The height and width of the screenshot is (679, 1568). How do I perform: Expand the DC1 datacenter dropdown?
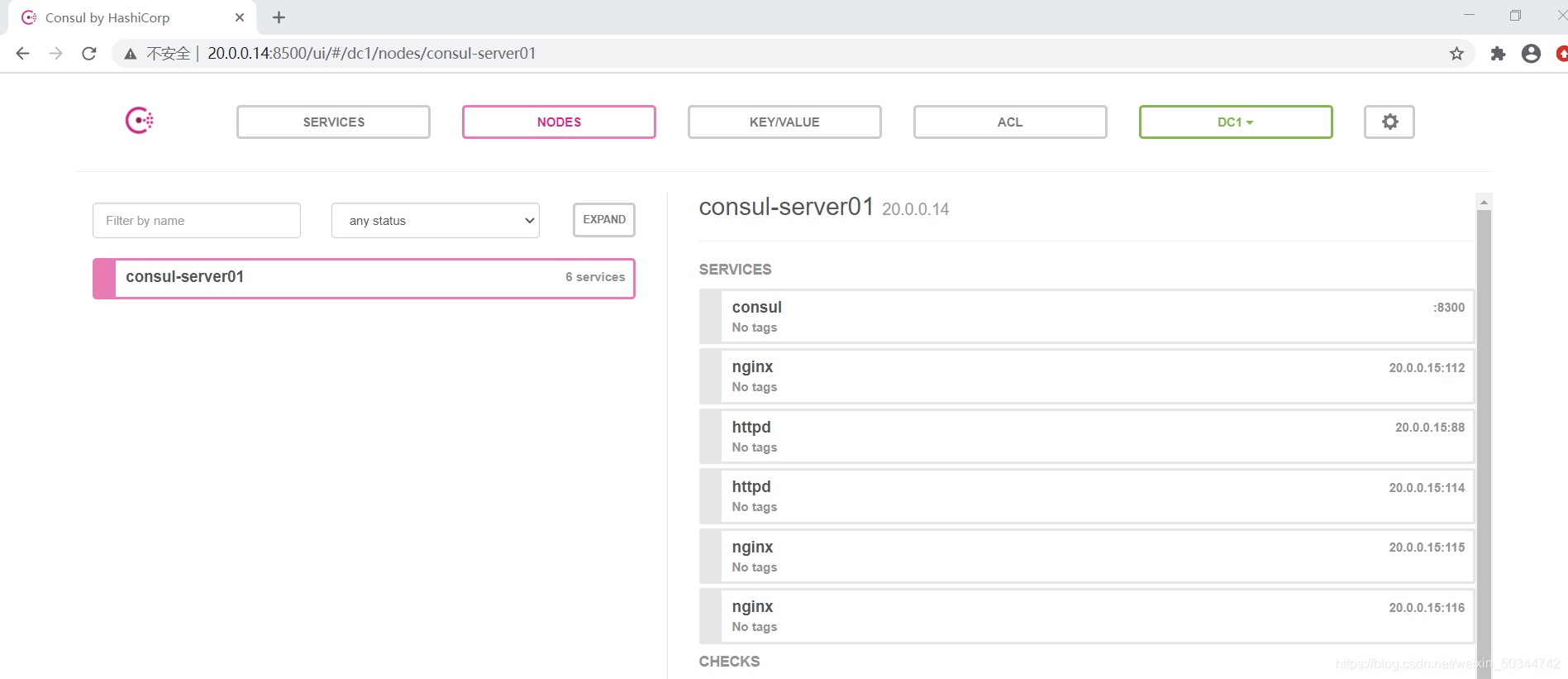[x=1236, y=122]
